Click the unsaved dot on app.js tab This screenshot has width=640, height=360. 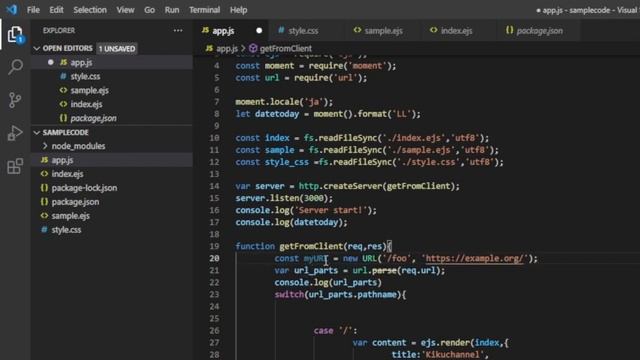click(259, 31)
